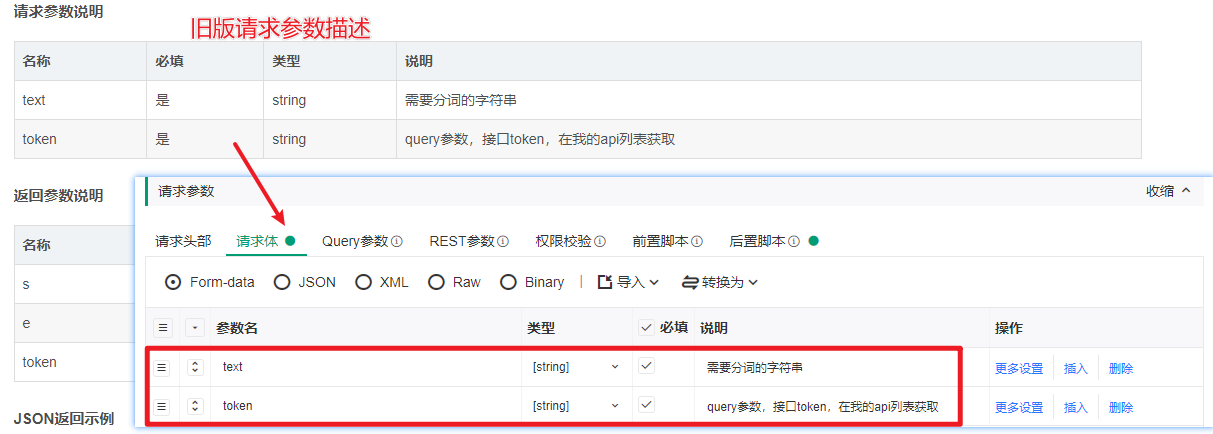Expand the header row small dropdown arrow

click(x=195, y=328)
